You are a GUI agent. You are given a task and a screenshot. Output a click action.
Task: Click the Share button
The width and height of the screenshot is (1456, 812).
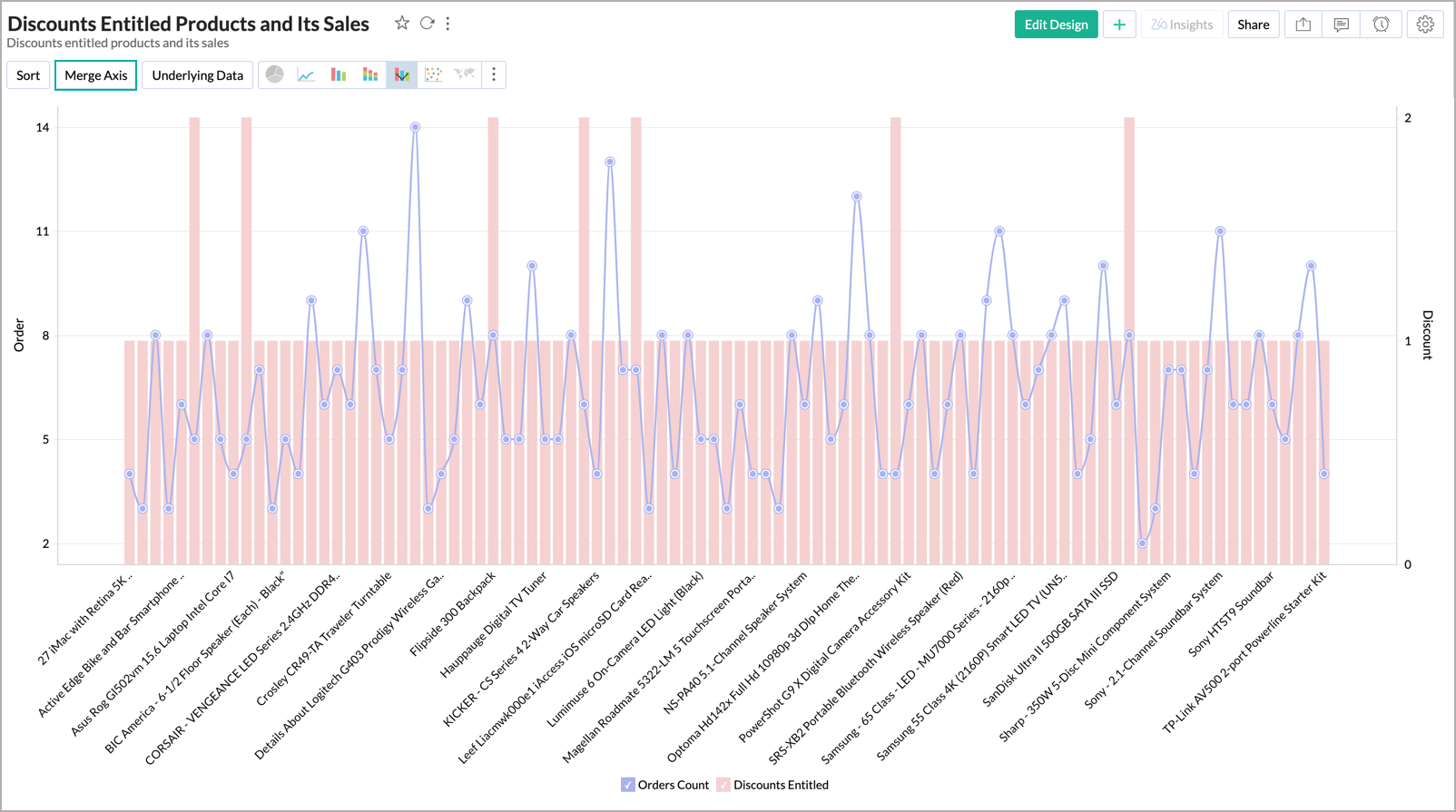[x=1253, y=24]
